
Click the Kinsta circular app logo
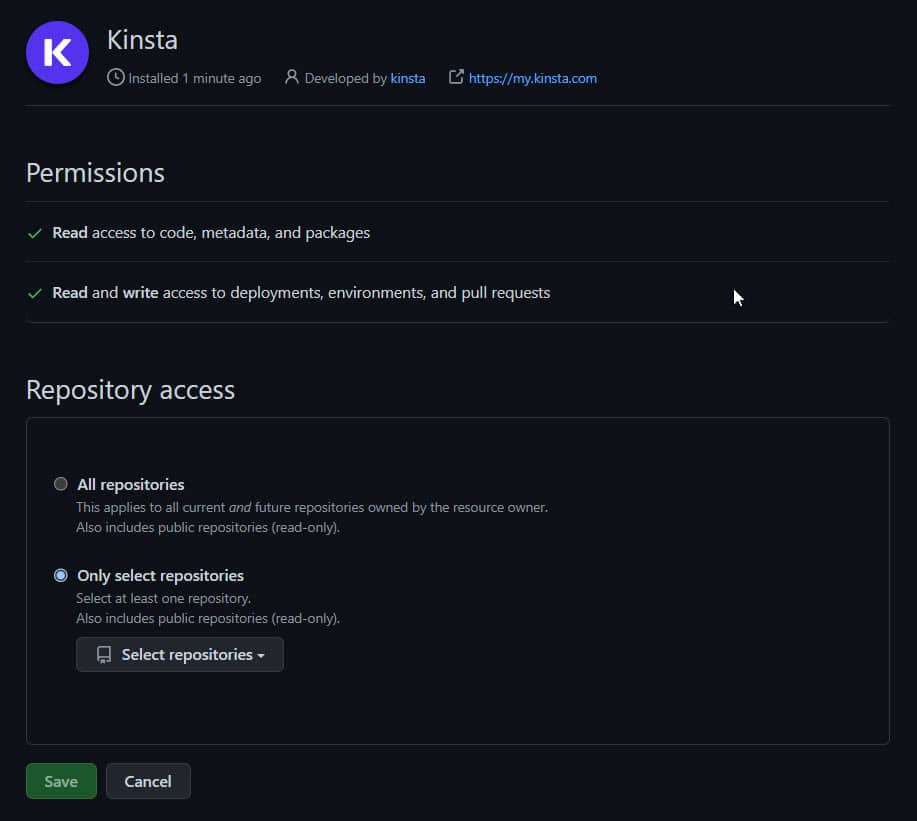click(x=57, y=53)
